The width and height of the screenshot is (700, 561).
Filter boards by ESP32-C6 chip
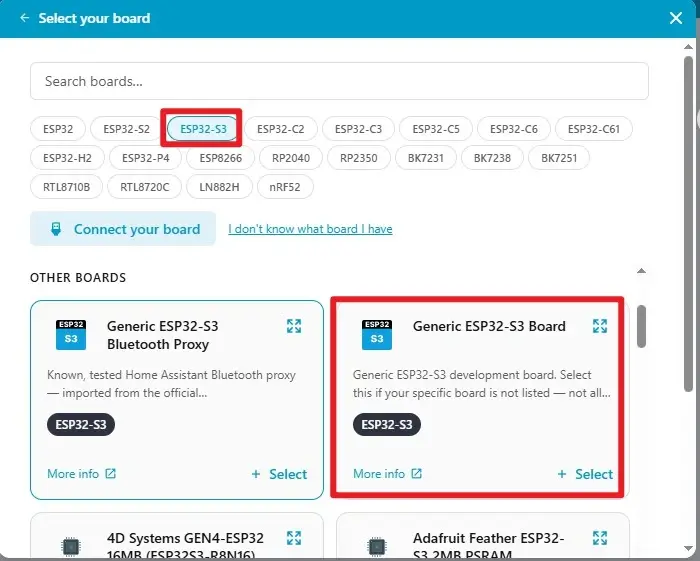point(514,129)
